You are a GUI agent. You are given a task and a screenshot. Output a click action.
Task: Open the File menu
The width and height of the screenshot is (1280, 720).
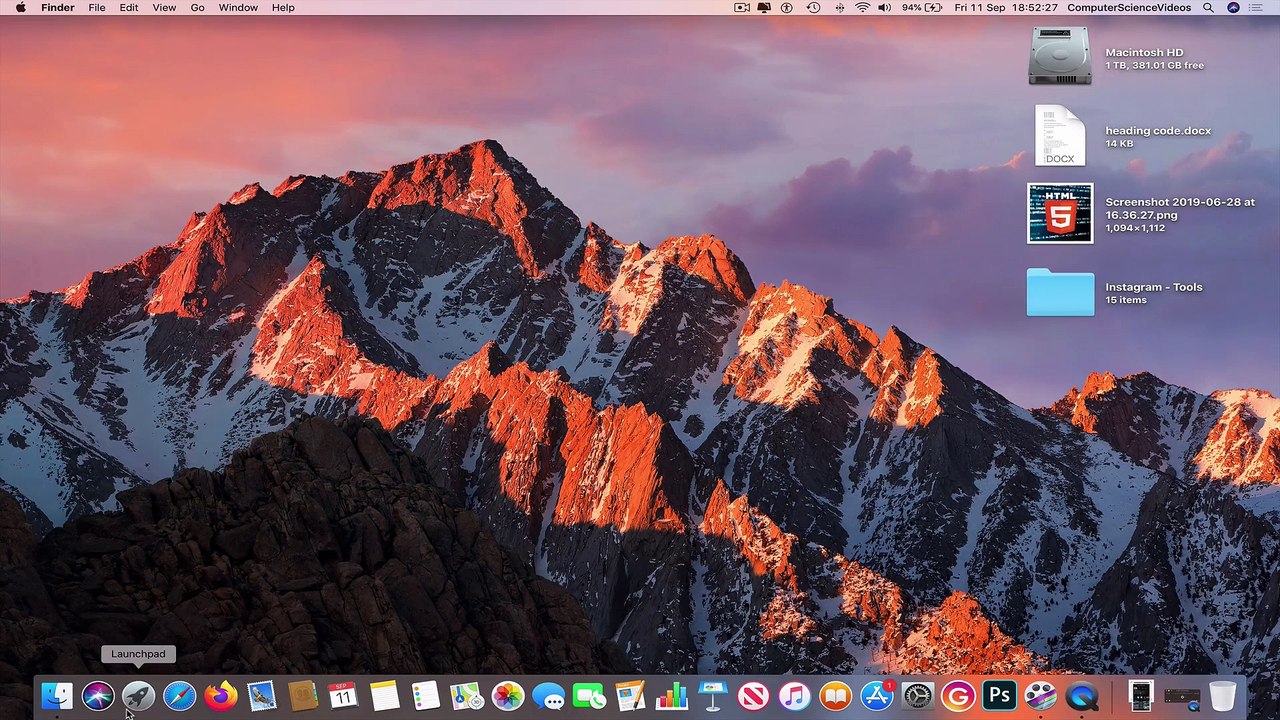[x=97, y=8]
